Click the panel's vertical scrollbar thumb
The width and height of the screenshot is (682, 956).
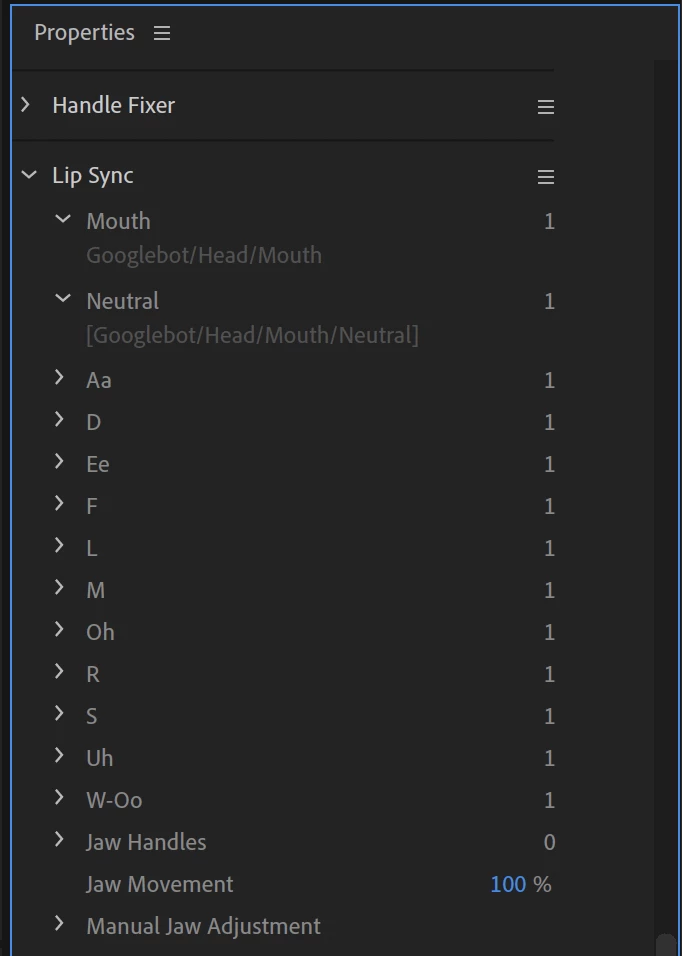click(665, 945)
